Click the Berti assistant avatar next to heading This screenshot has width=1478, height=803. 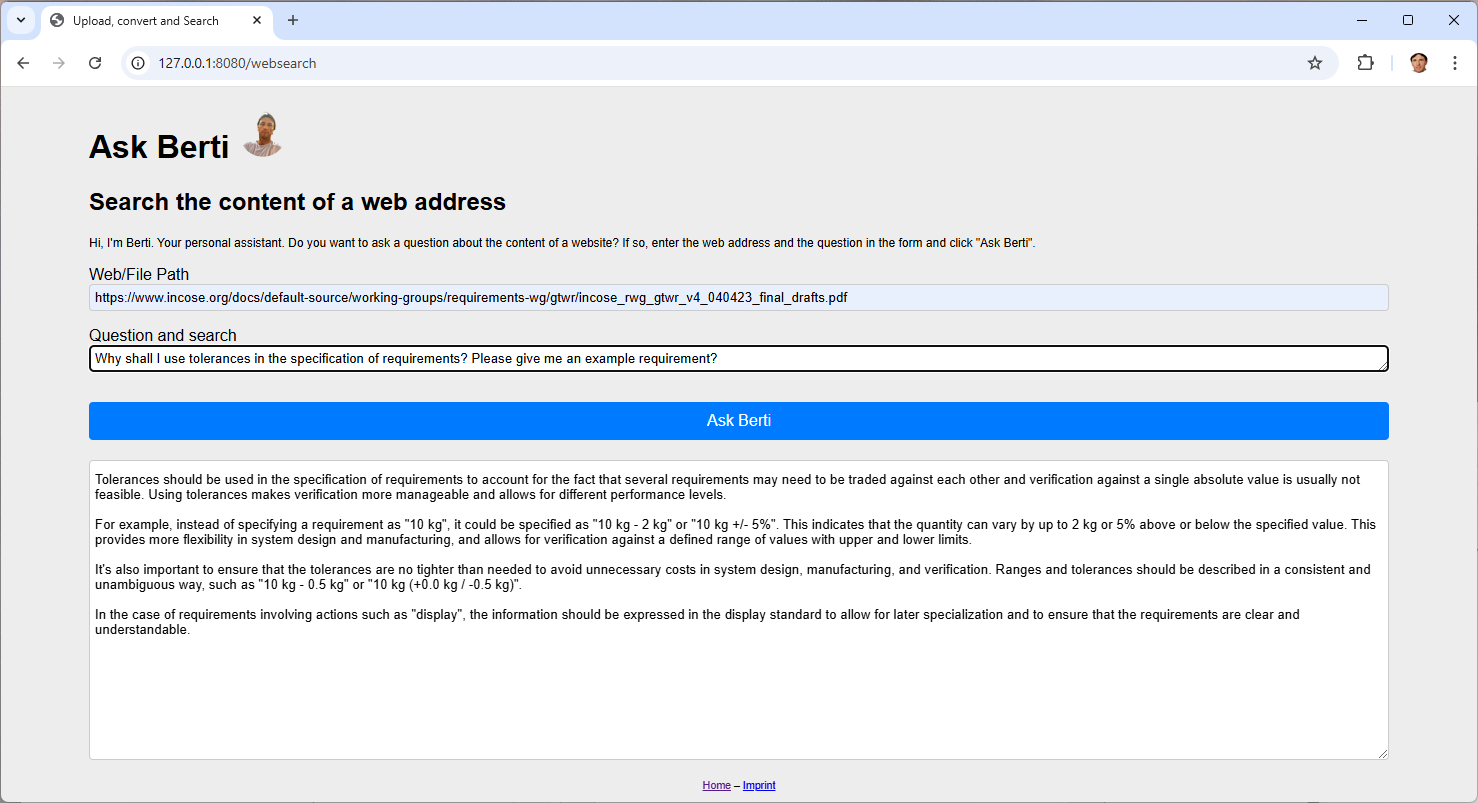pyautogui.click(x=261, y=134)
